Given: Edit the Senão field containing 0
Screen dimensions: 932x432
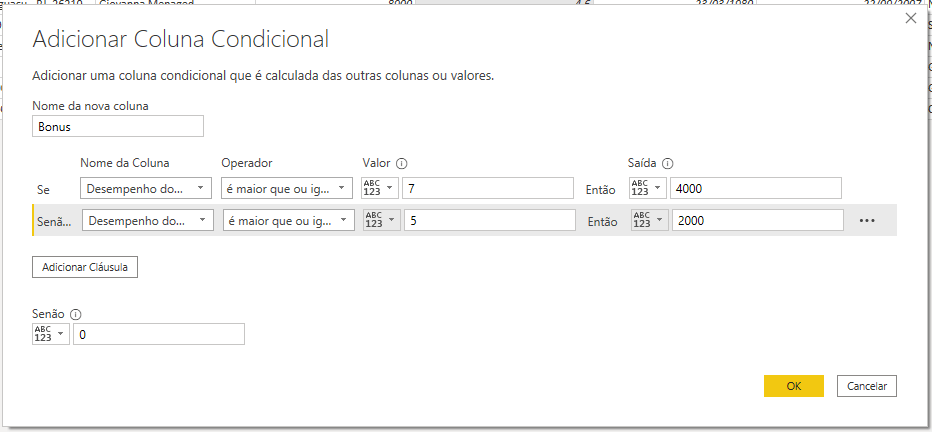Looking at the screenshot, I should 159,334.
